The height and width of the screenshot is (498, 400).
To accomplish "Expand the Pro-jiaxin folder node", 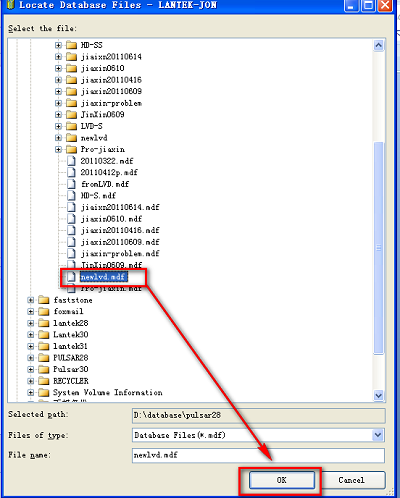I will [58, 149].
